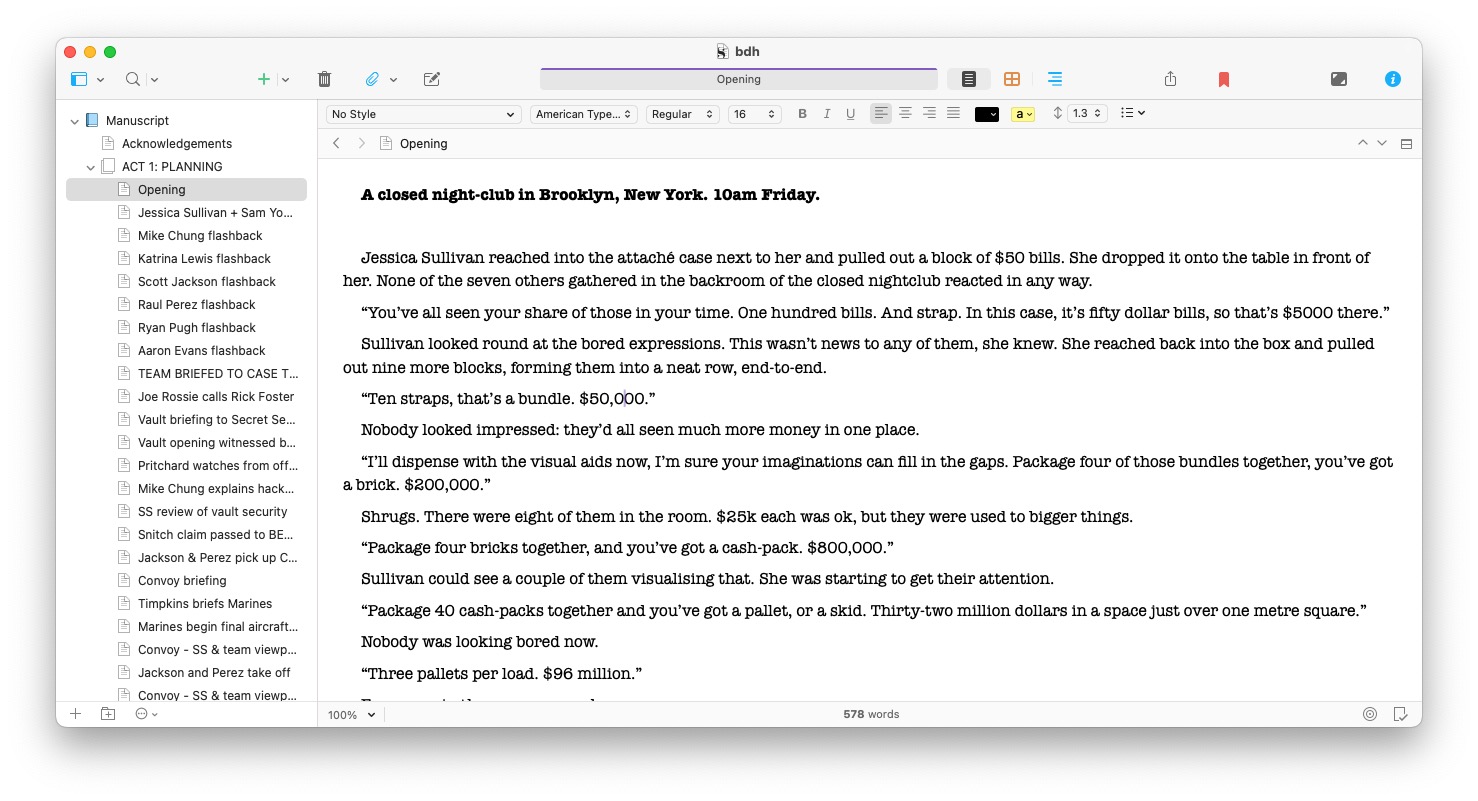Collapse the ACT 1: PLANNING folder
The height and width of the screenshot is (801, 1478).
pos(91,167)
